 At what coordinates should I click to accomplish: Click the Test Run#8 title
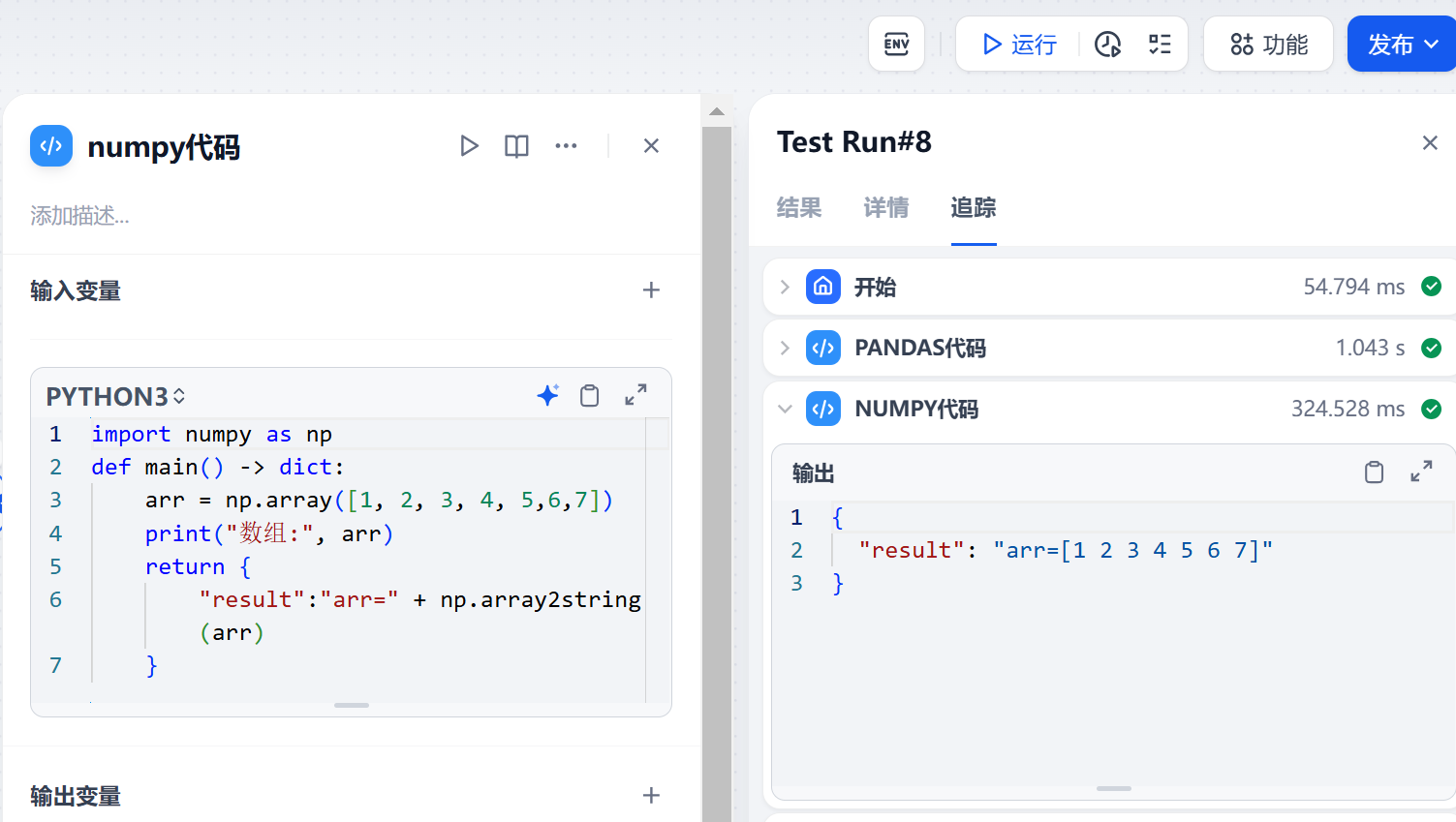tap(854, 142)
